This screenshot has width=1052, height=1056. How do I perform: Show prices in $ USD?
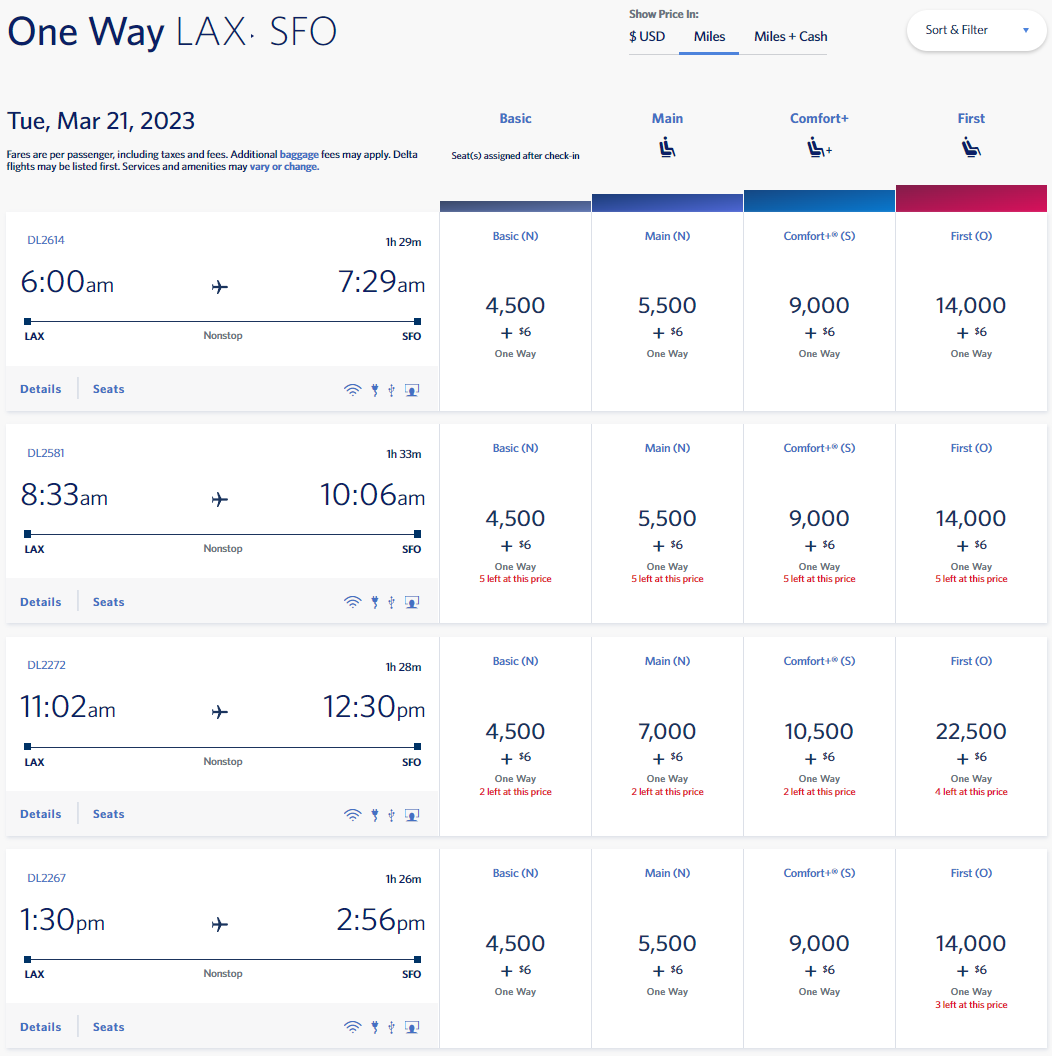tap(647, 36)
